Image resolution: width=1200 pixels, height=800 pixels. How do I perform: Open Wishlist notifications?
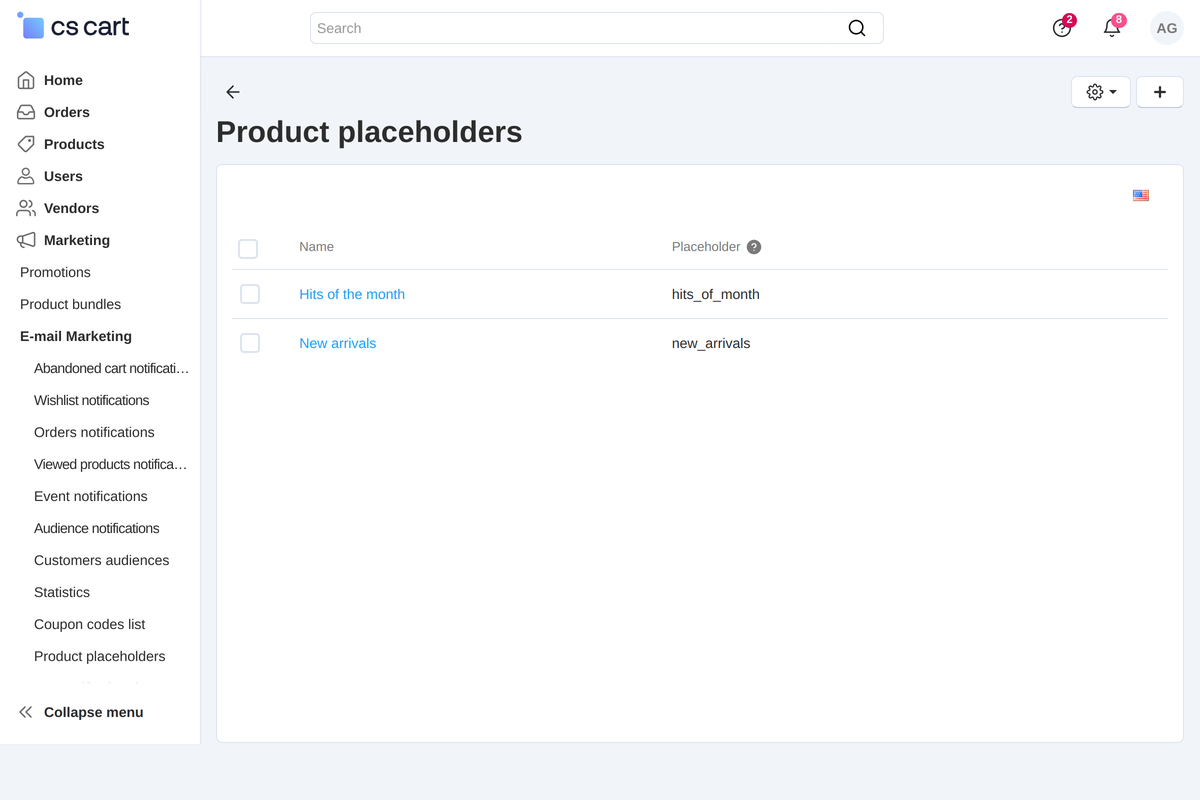click(x=91, y=400)
